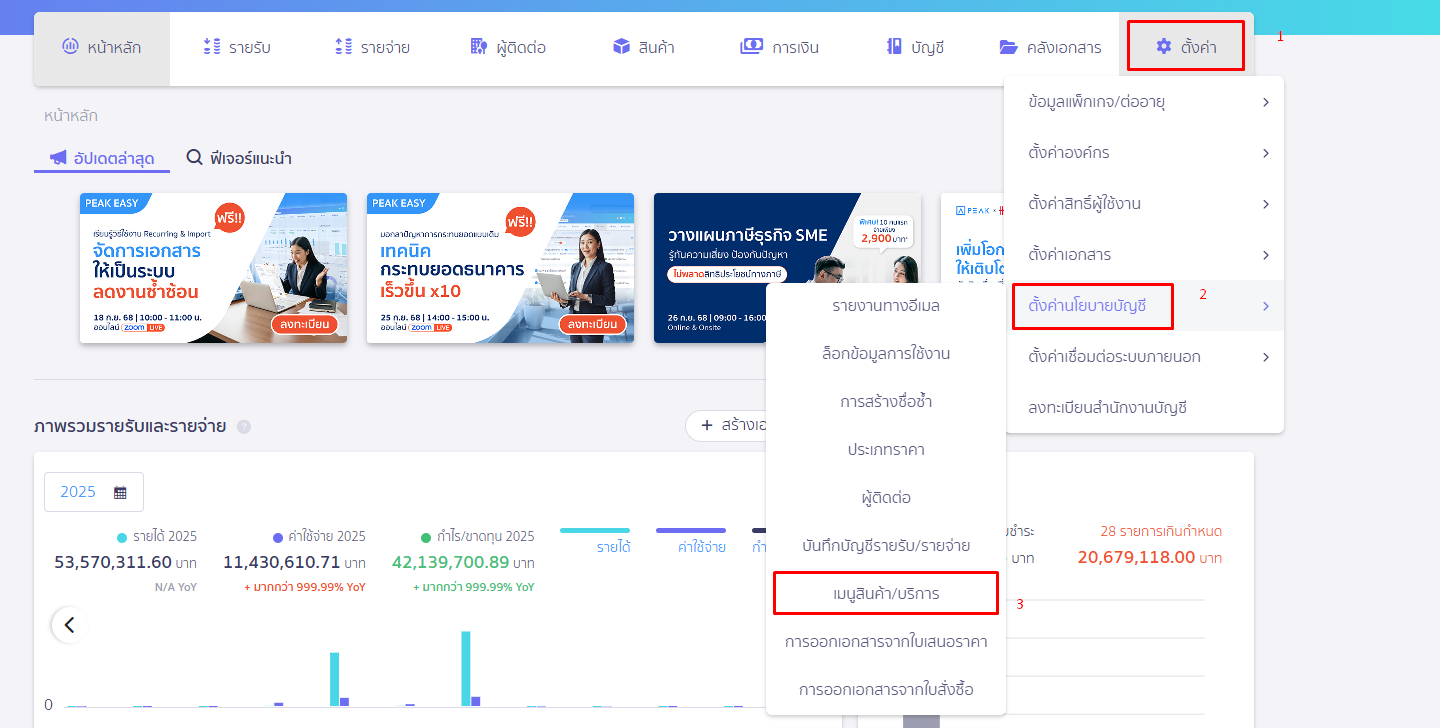Open the หน้าหลัก home tab
Image resolution: width=1440 pixels, height=728 pixels.
point(102,47)
